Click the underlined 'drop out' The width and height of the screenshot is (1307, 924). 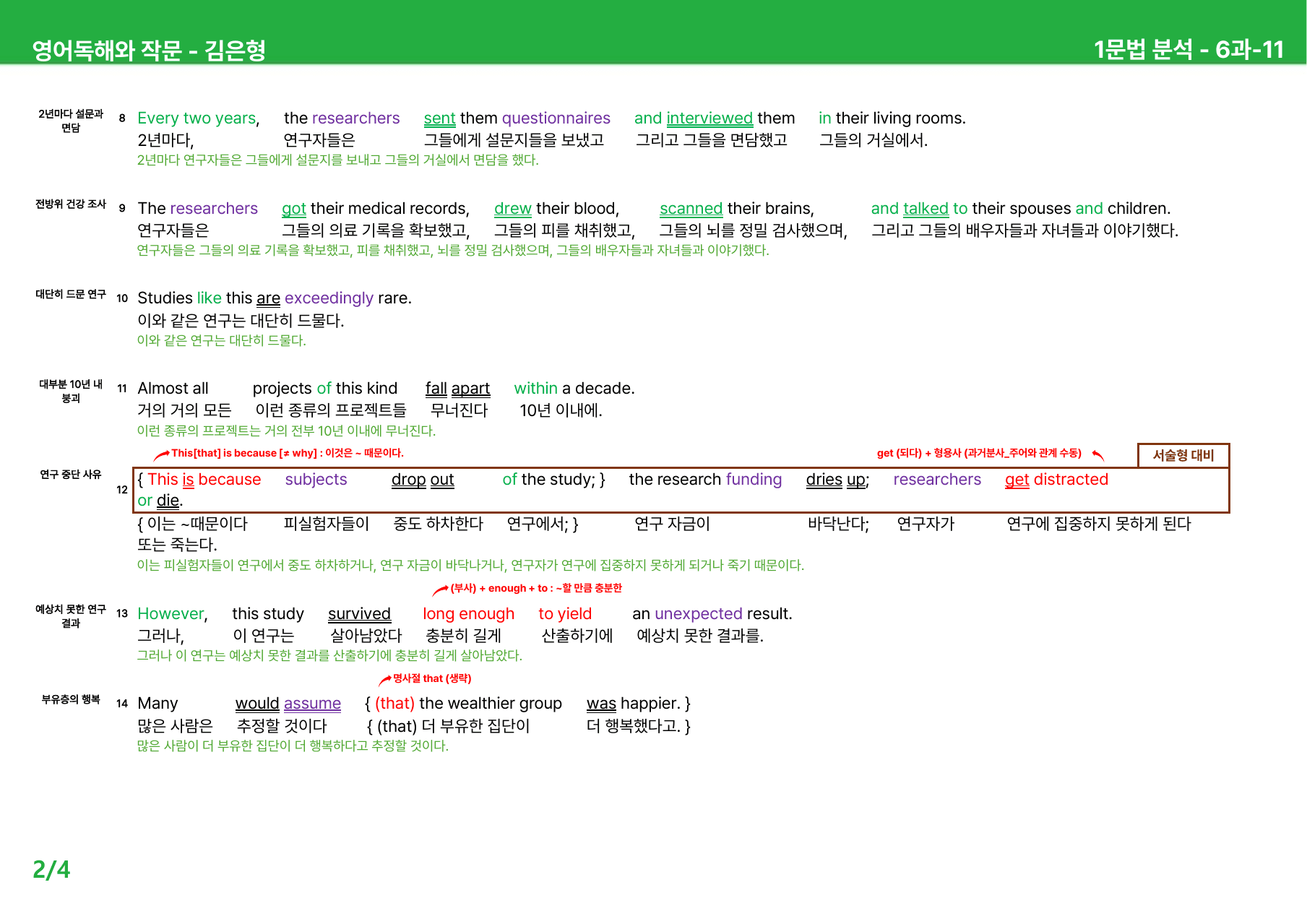point(423,480)
